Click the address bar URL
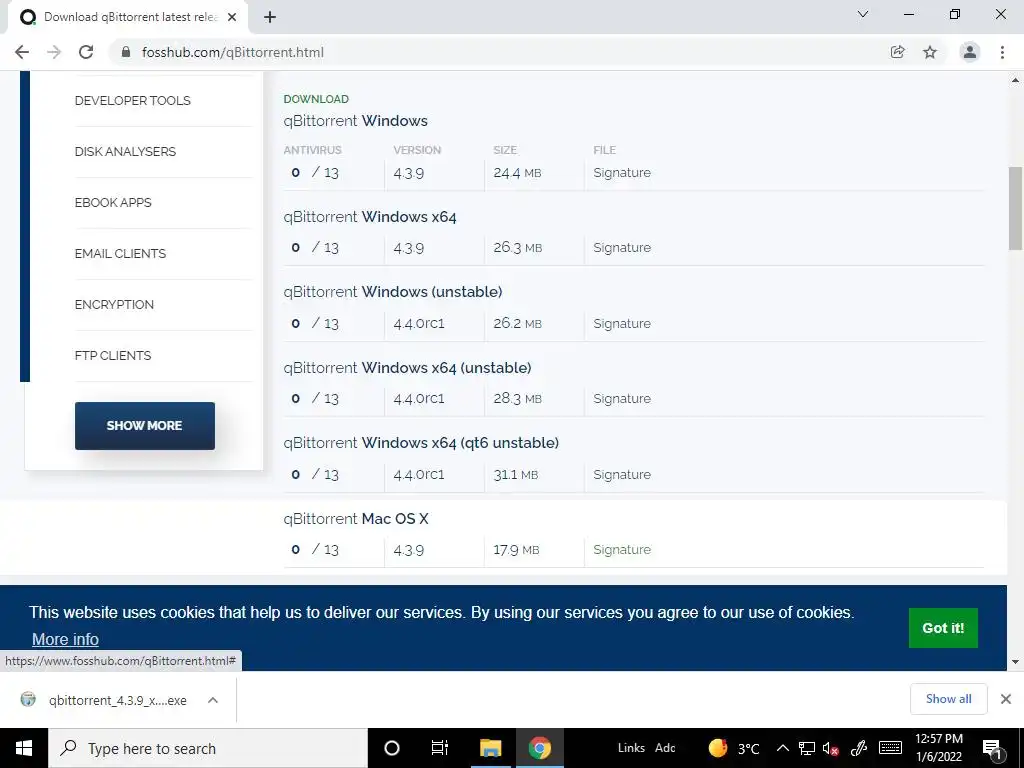The height and width of the screenshot is (768, 1024). 232,52
